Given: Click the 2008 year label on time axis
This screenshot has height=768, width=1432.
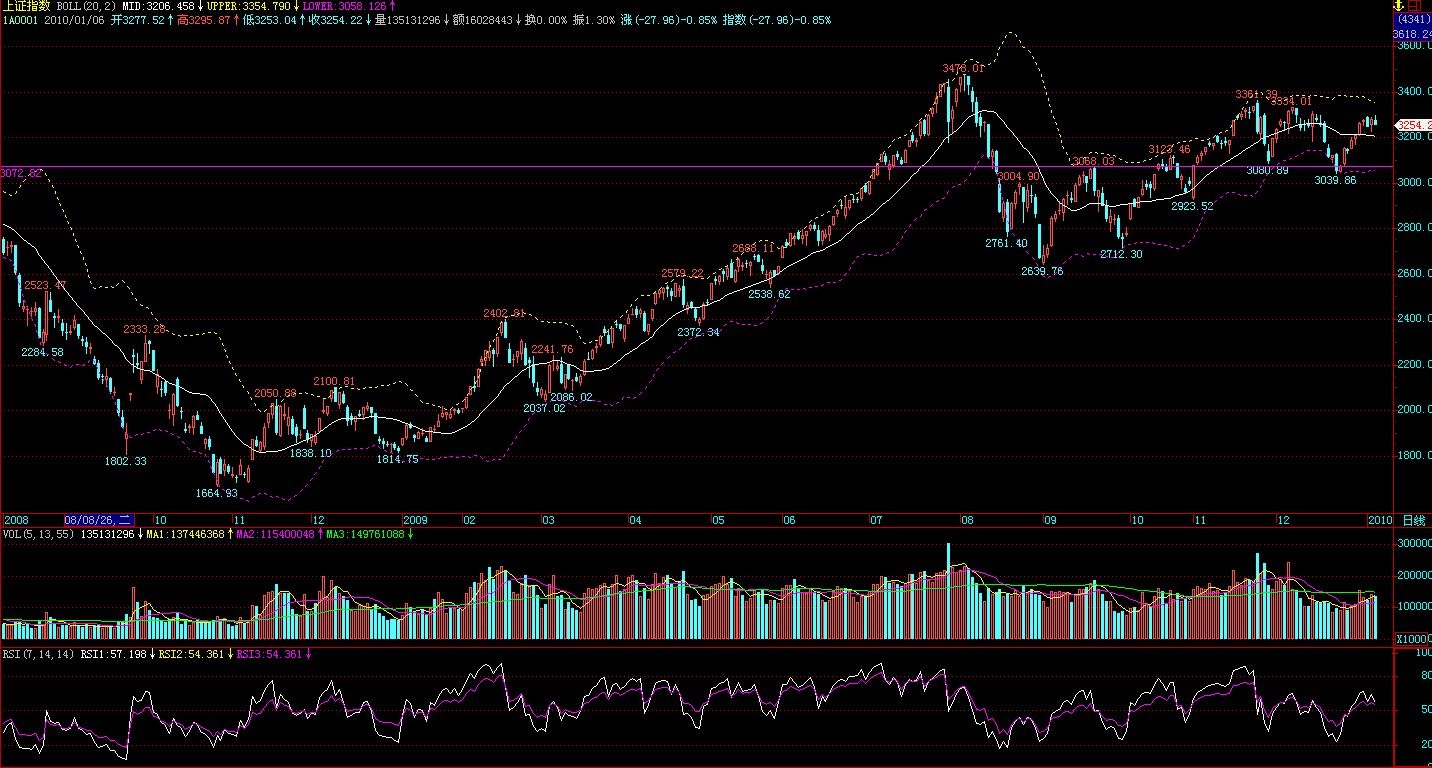Looking at the screenshot, I should click(15, 520).
